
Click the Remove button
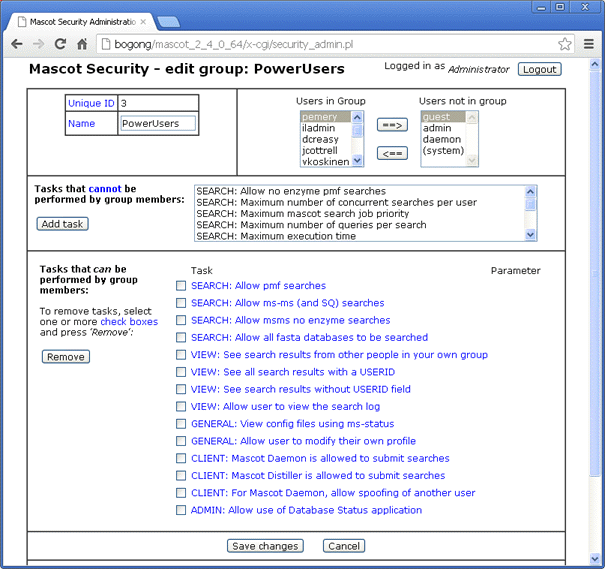point(66,357)
